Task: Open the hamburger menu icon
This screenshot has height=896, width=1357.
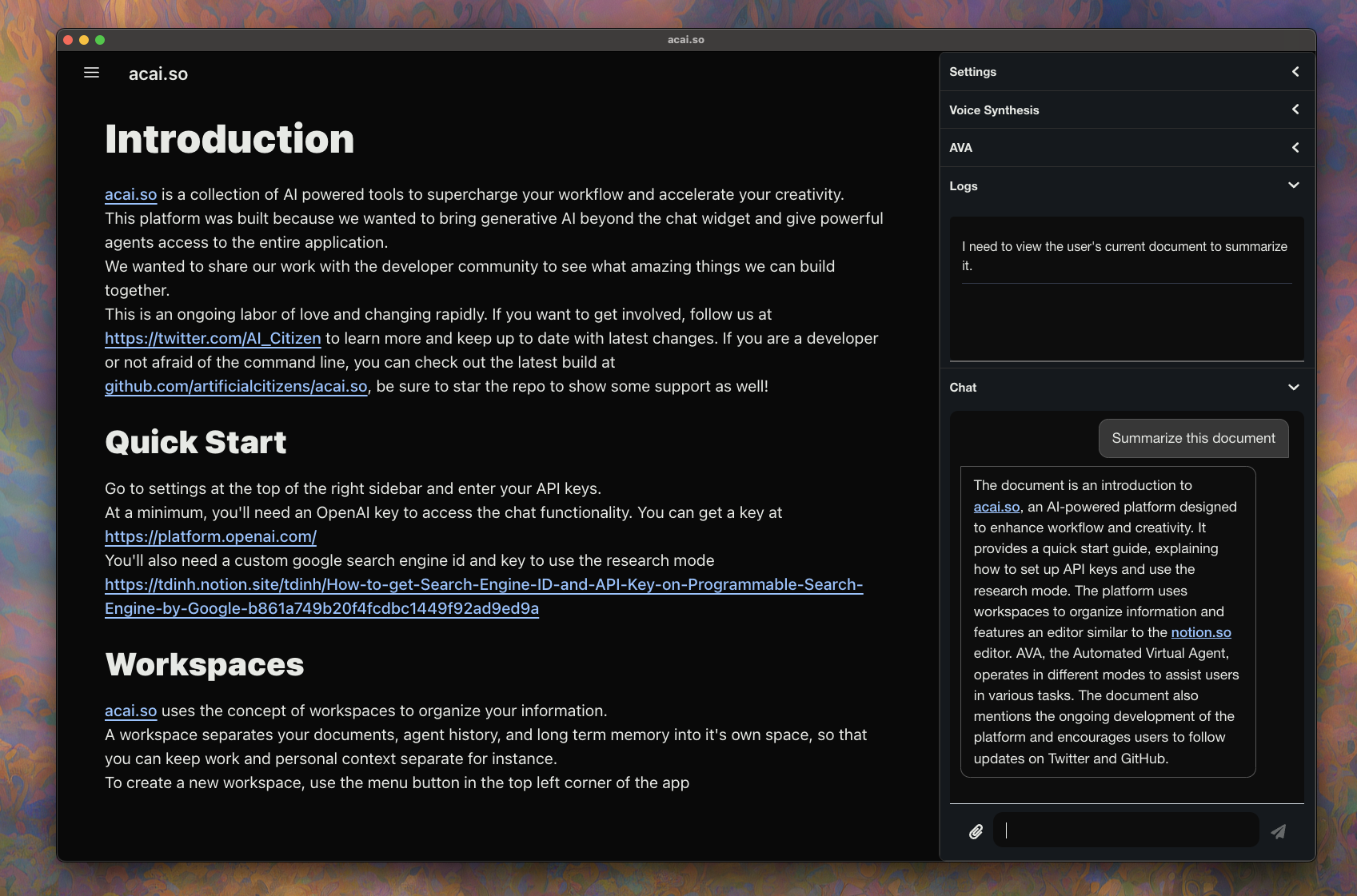Action: [91, 73]
